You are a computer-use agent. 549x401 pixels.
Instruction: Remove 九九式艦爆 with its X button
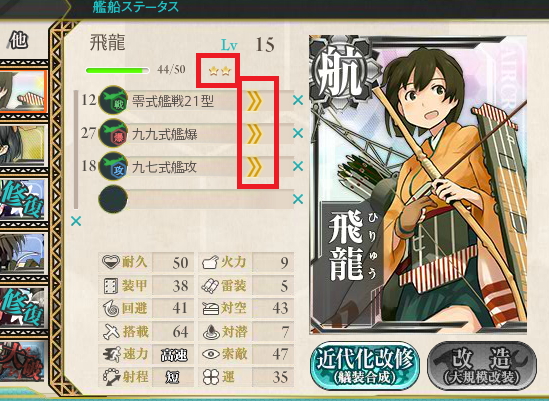tap(298, 133)
